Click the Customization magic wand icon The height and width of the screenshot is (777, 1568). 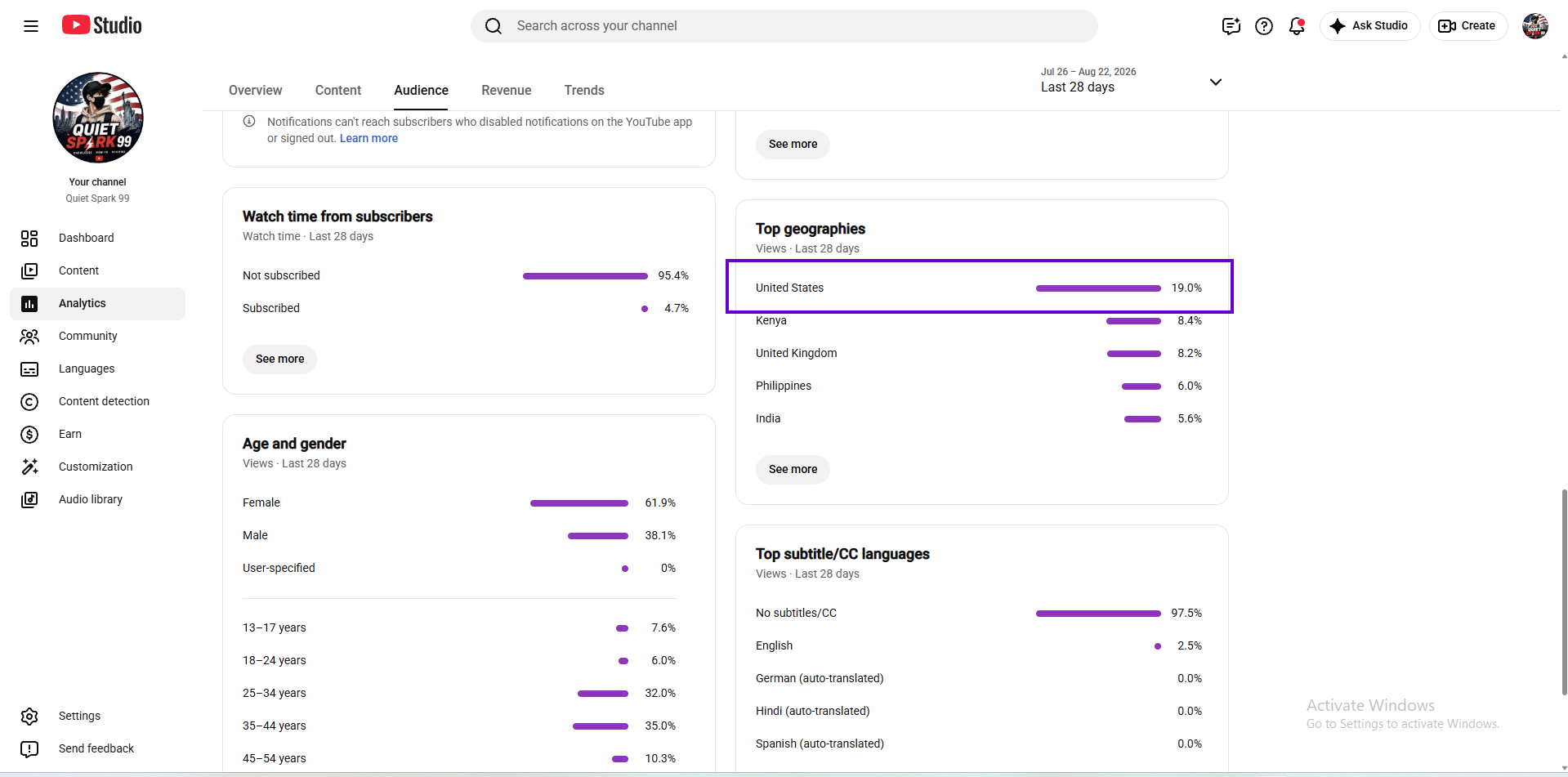click(29, 467)
